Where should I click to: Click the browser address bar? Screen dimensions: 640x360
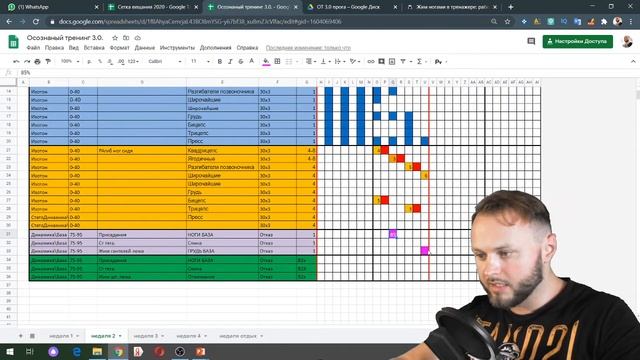point(269,22)
